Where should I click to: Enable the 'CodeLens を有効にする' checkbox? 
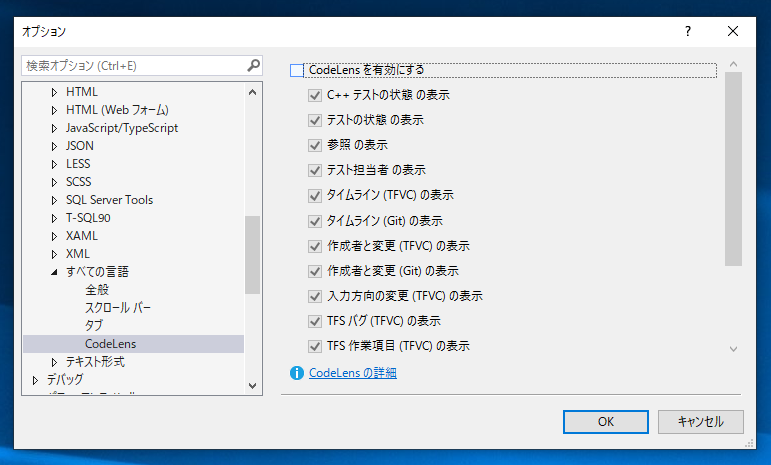[x=297, y=71]
